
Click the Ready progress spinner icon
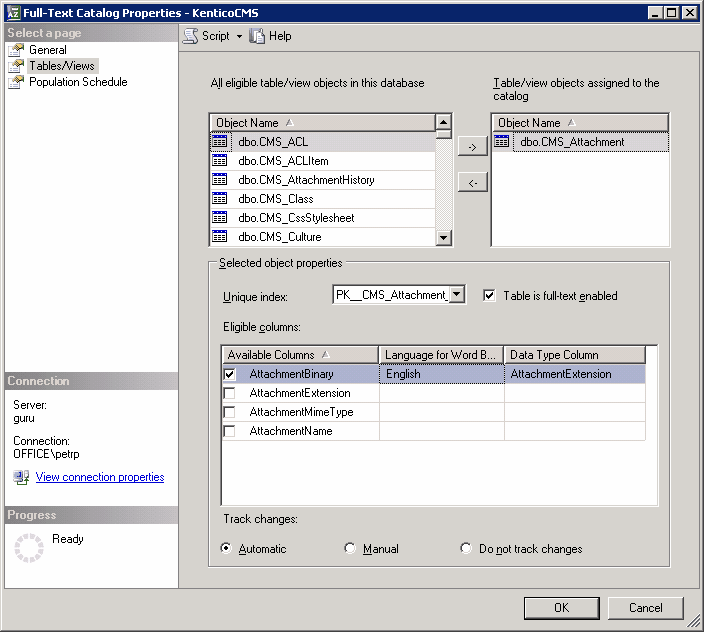[x=29, y=548]
